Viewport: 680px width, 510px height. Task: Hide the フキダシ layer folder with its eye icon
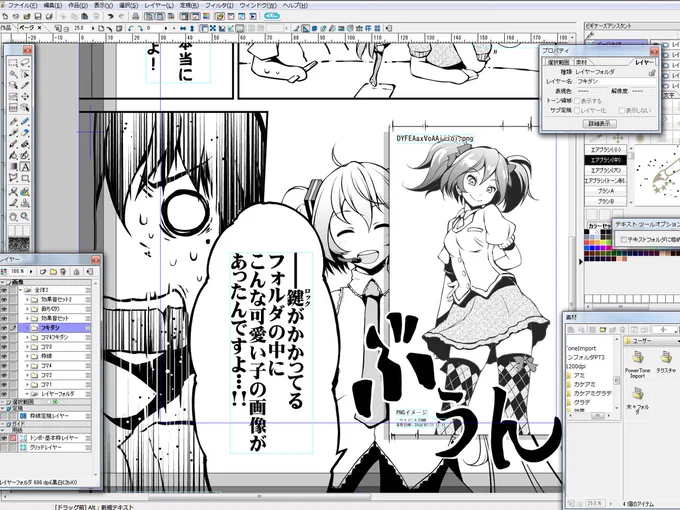[4, 328]
